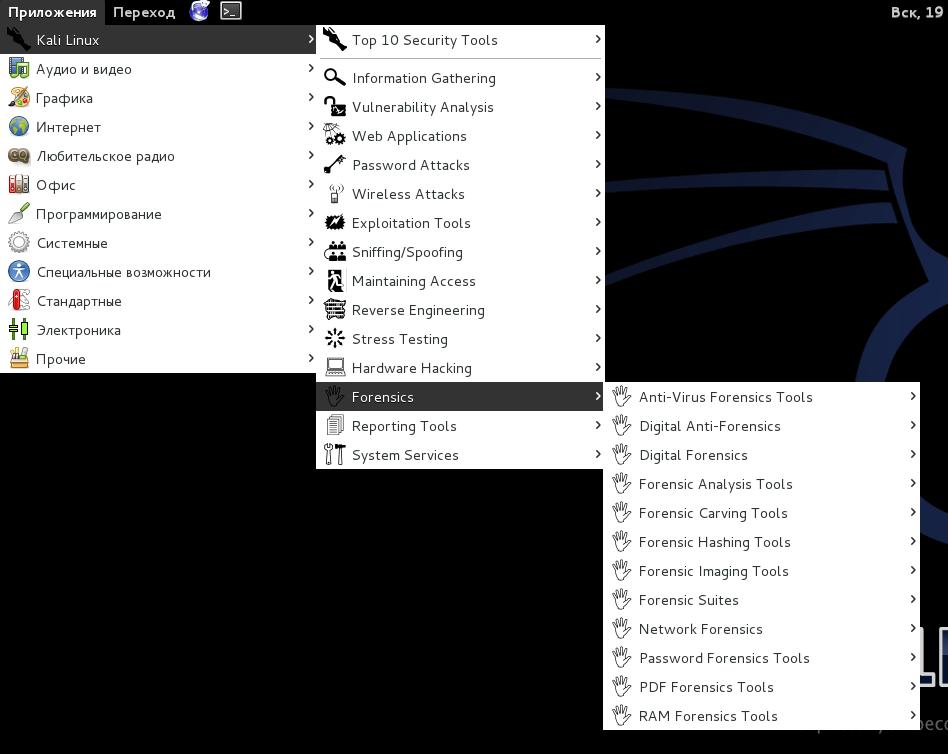Click the Специальные возможности accessibility icon
948x754 pixels.
[19, 271]
